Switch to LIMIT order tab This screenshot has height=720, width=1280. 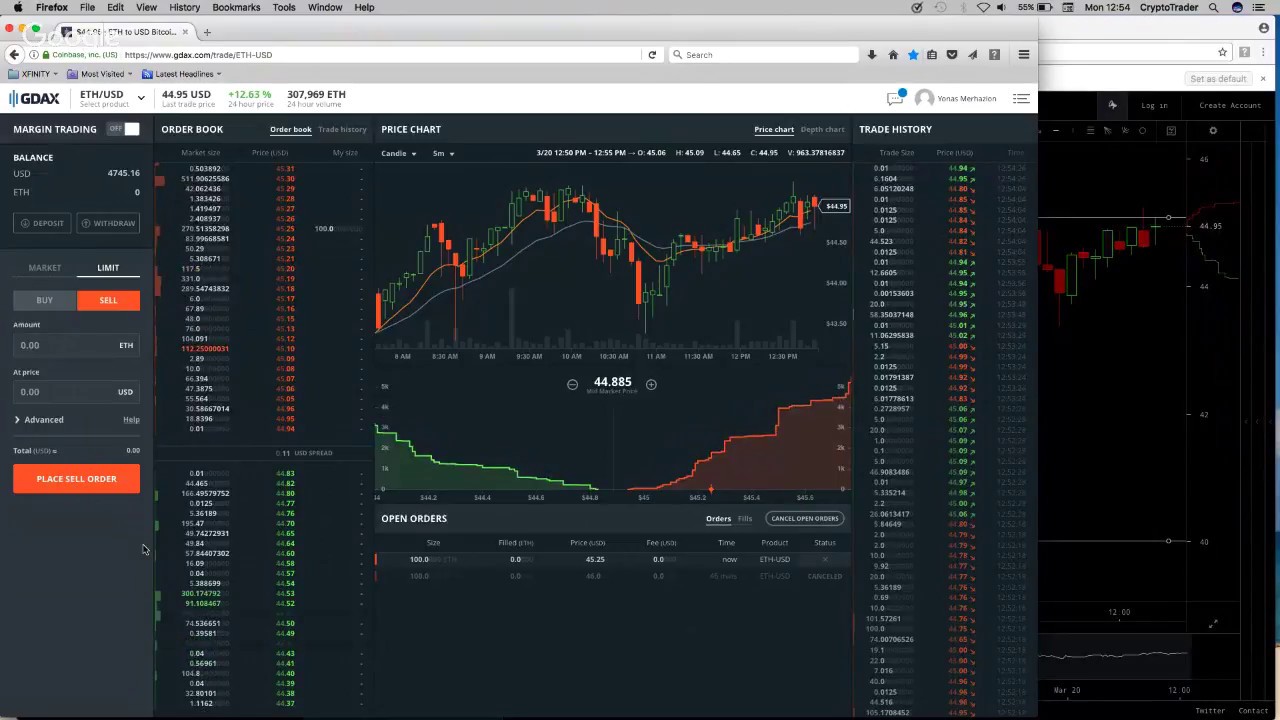pyautogui.click(x=108, y=268)
